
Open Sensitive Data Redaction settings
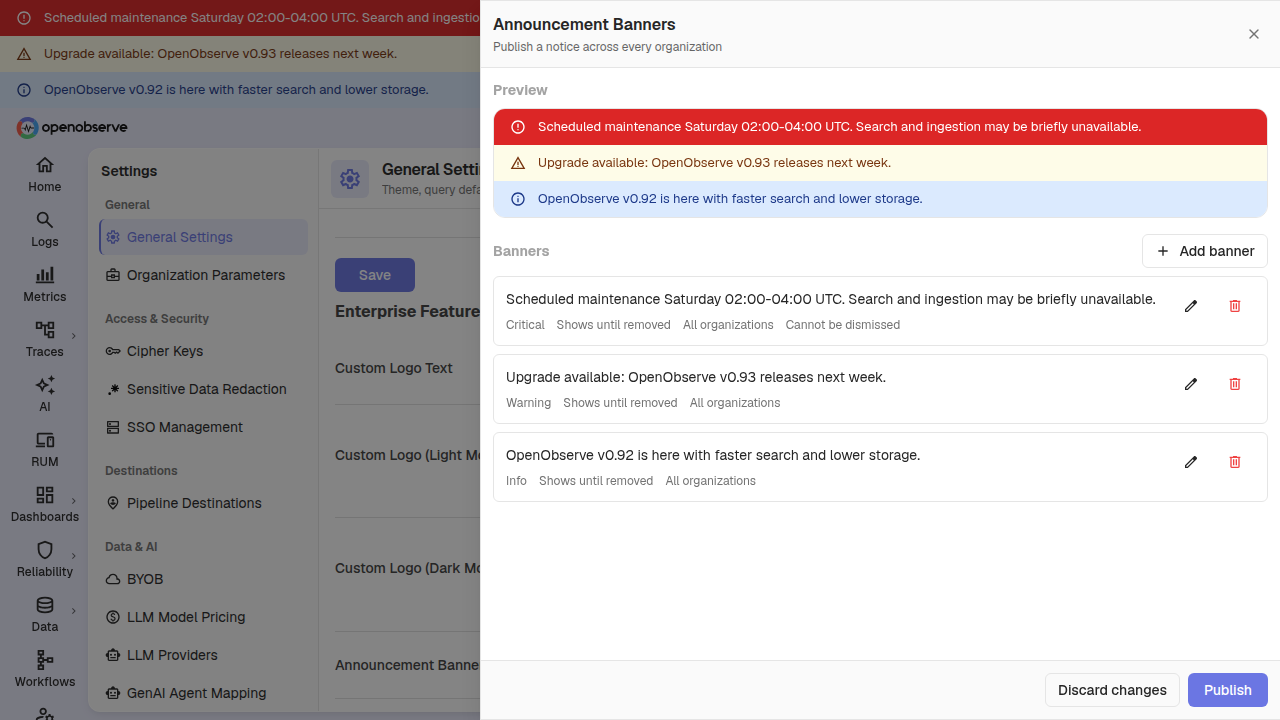204,389
